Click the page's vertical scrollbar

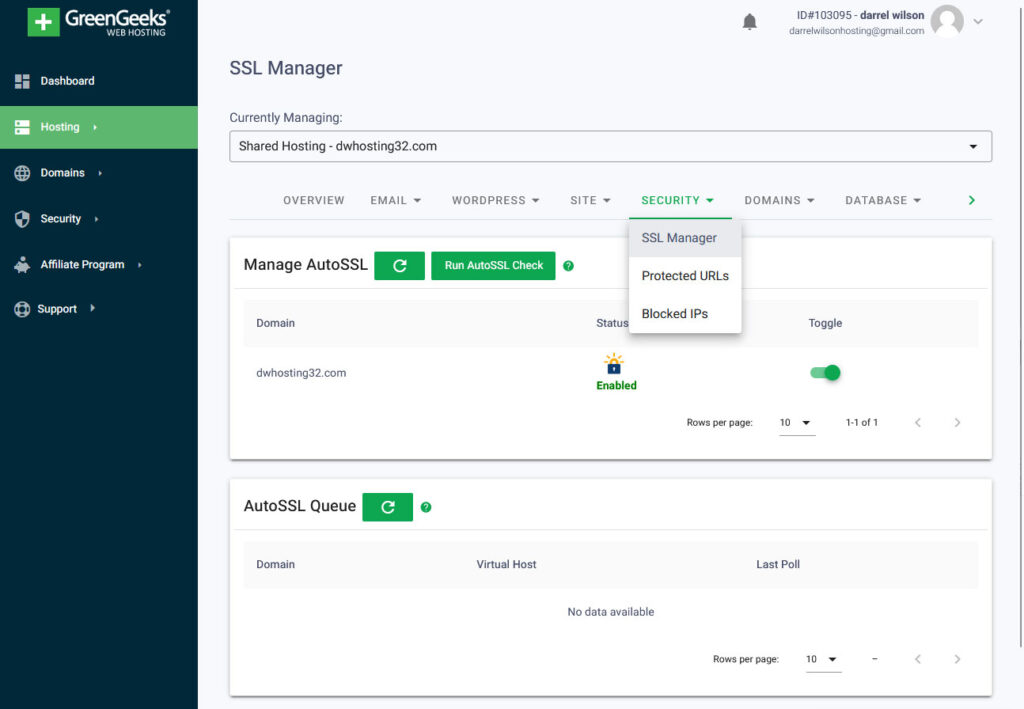click(1020, 326)
